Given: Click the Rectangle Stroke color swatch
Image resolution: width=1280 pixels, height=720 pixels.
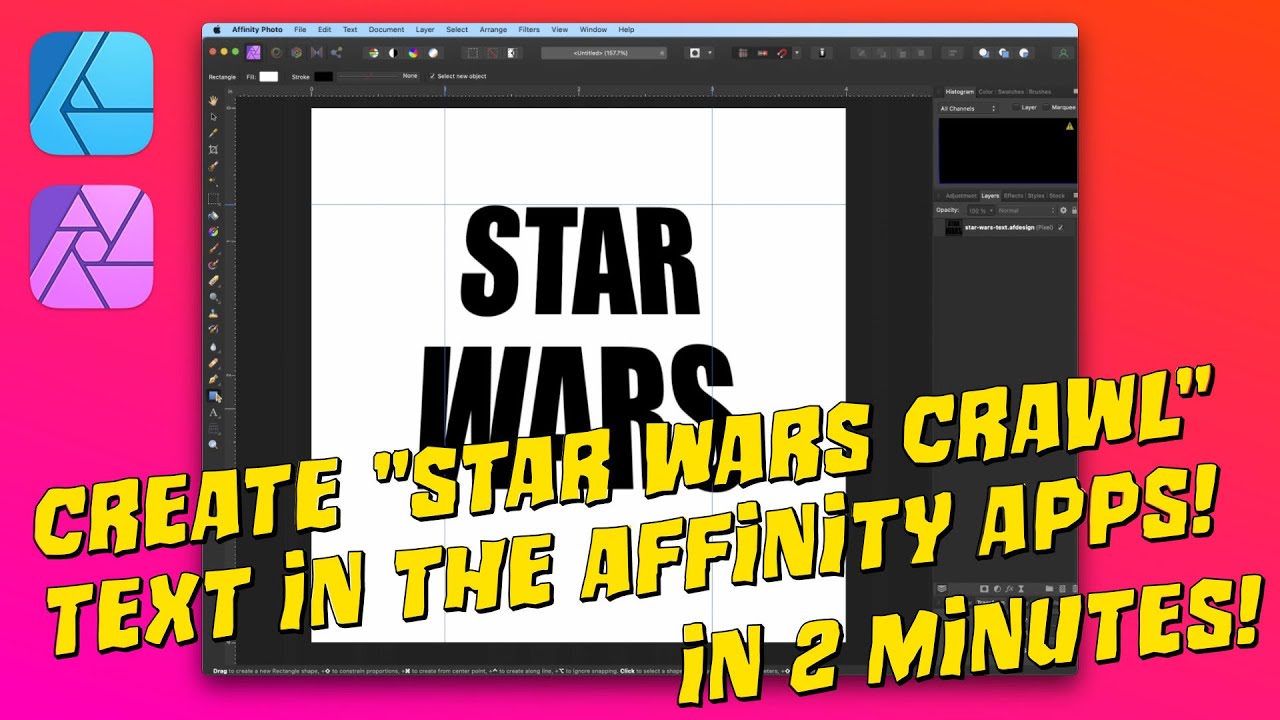Looking at the screenshot, I should tap(324, 76).
